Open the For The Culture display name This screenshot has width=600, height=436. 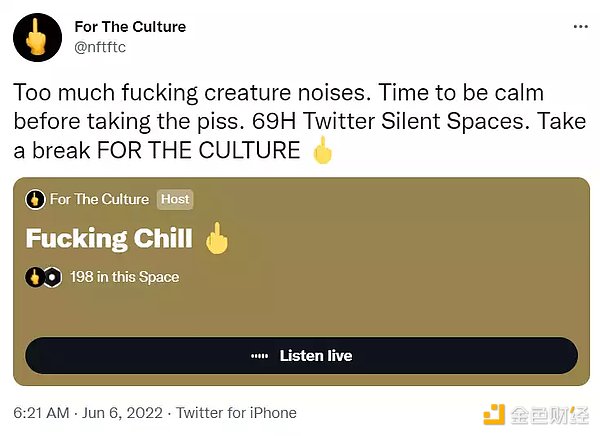pos(130,27)
